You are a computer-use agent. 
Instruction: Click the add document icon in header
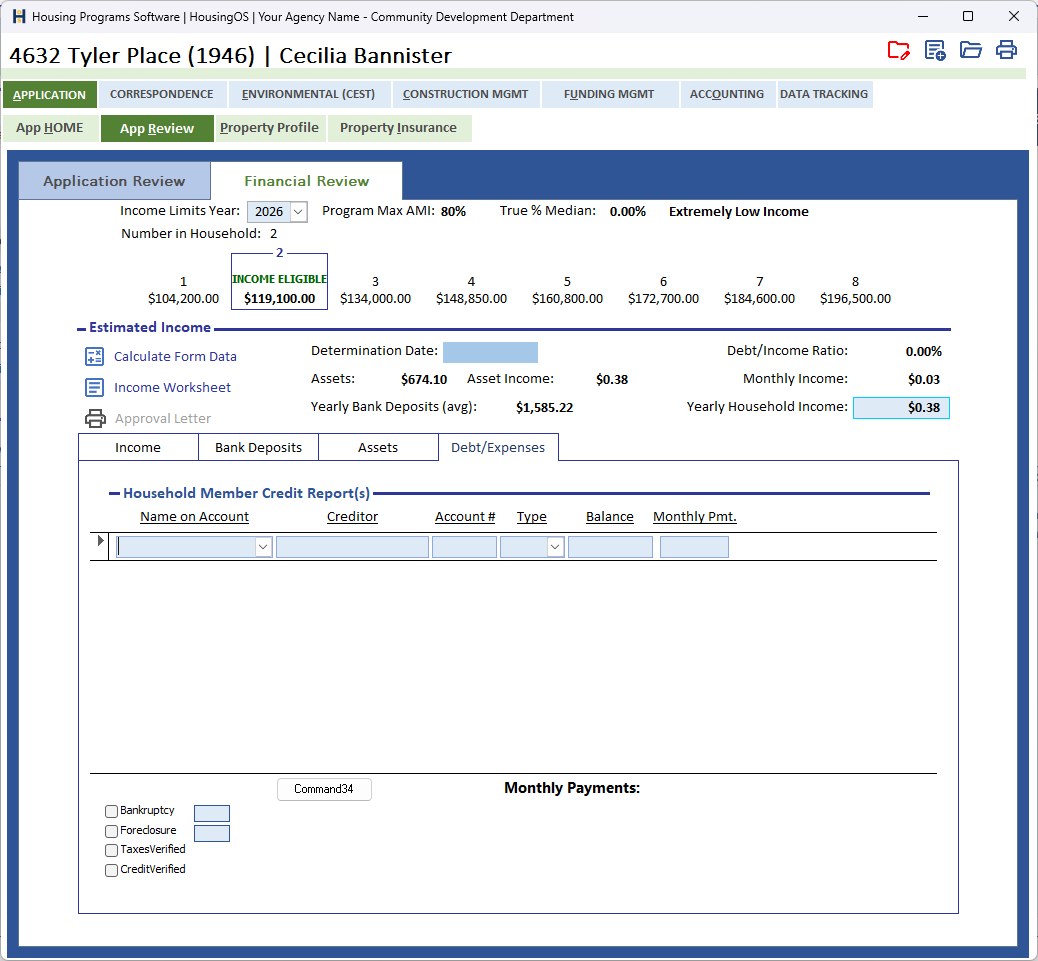click(935, 50)
